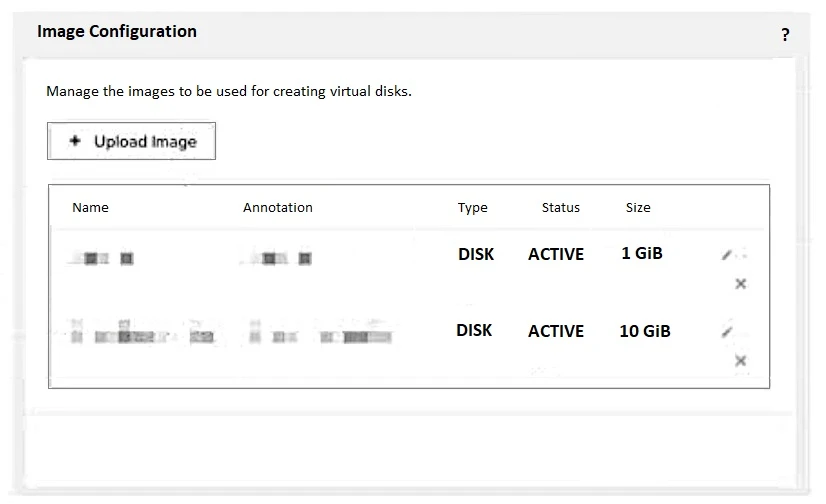The height and width of the screenshot is (504, 826).
Task: Open help with the question mark icon
Action: pyautogui.click(x=786, y=35)
